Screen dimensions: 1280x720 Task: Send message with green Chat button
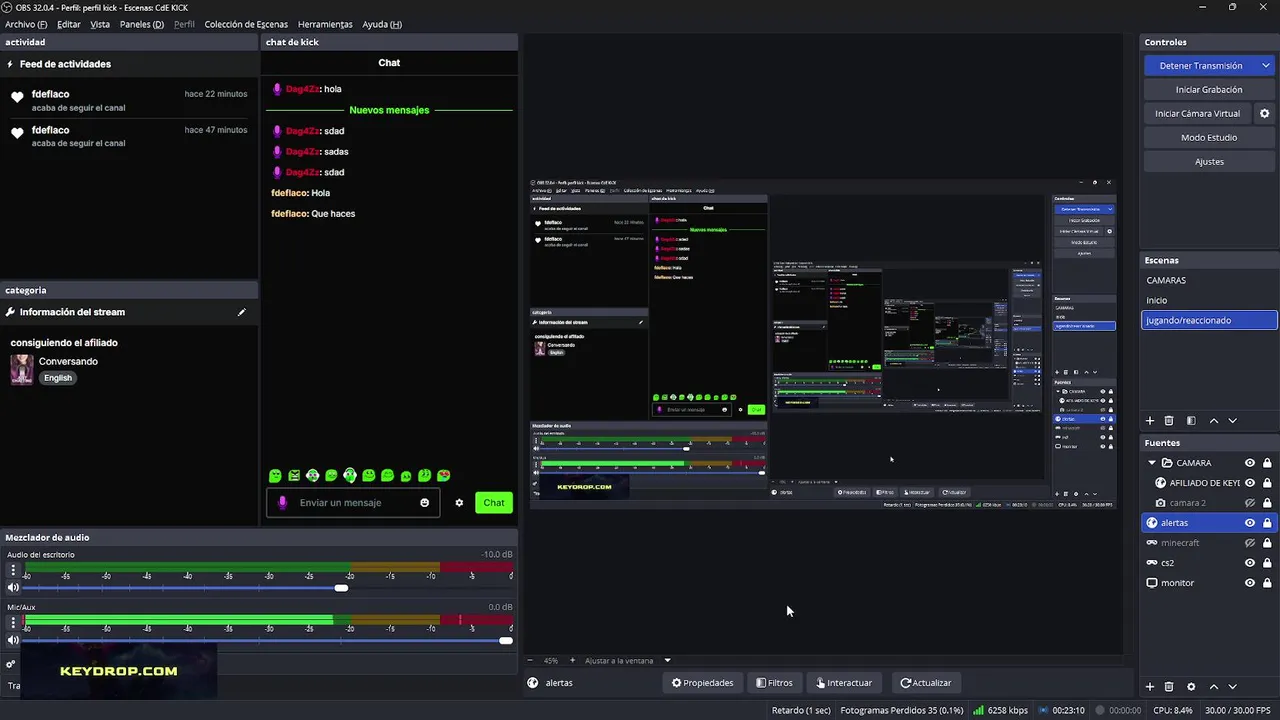click(494, 503)
